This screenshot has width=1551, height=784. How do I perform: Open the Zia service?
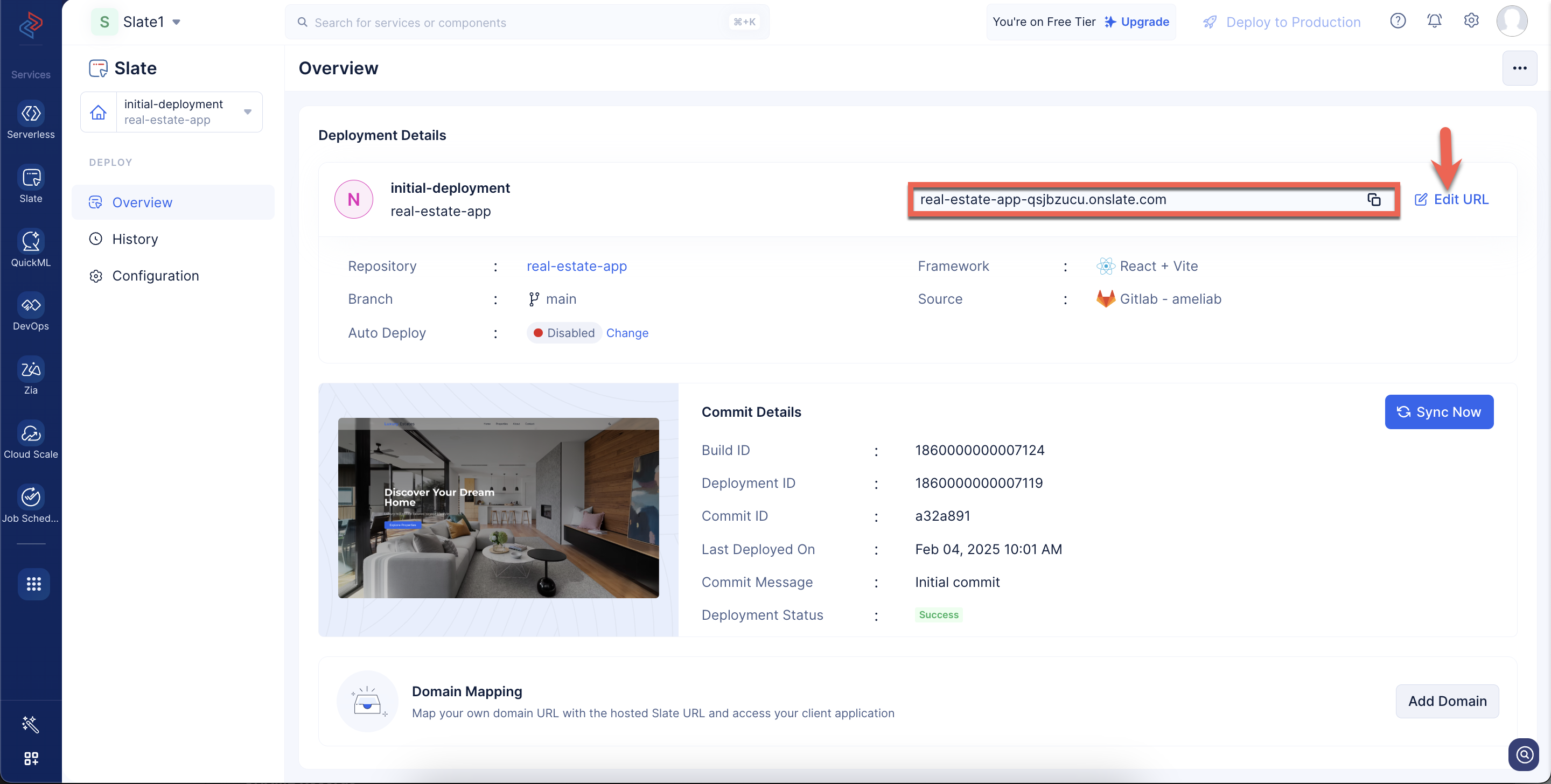(31, 376)
